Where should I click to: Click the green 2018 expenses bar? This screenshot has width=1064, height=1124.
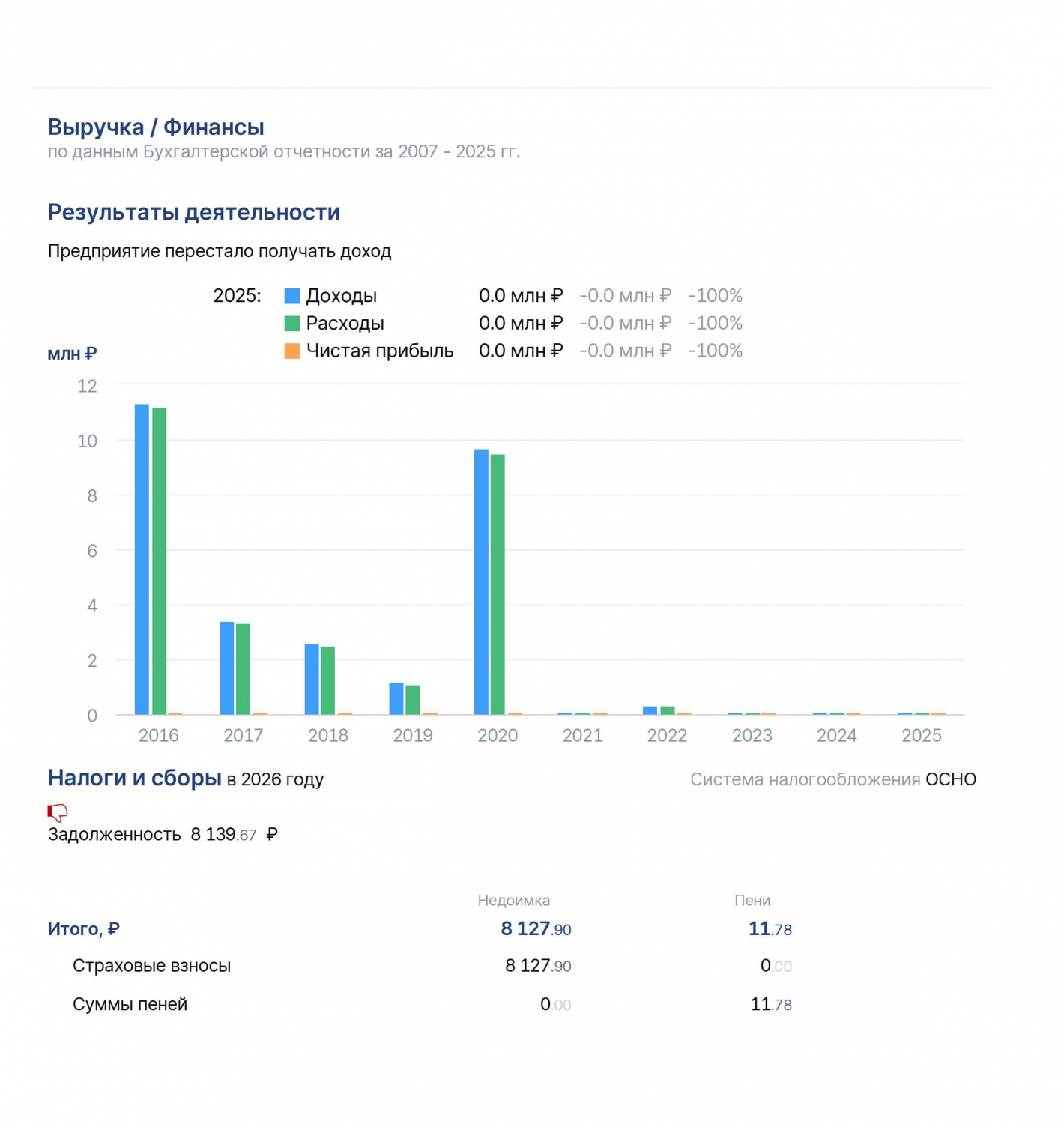point(327,680)
